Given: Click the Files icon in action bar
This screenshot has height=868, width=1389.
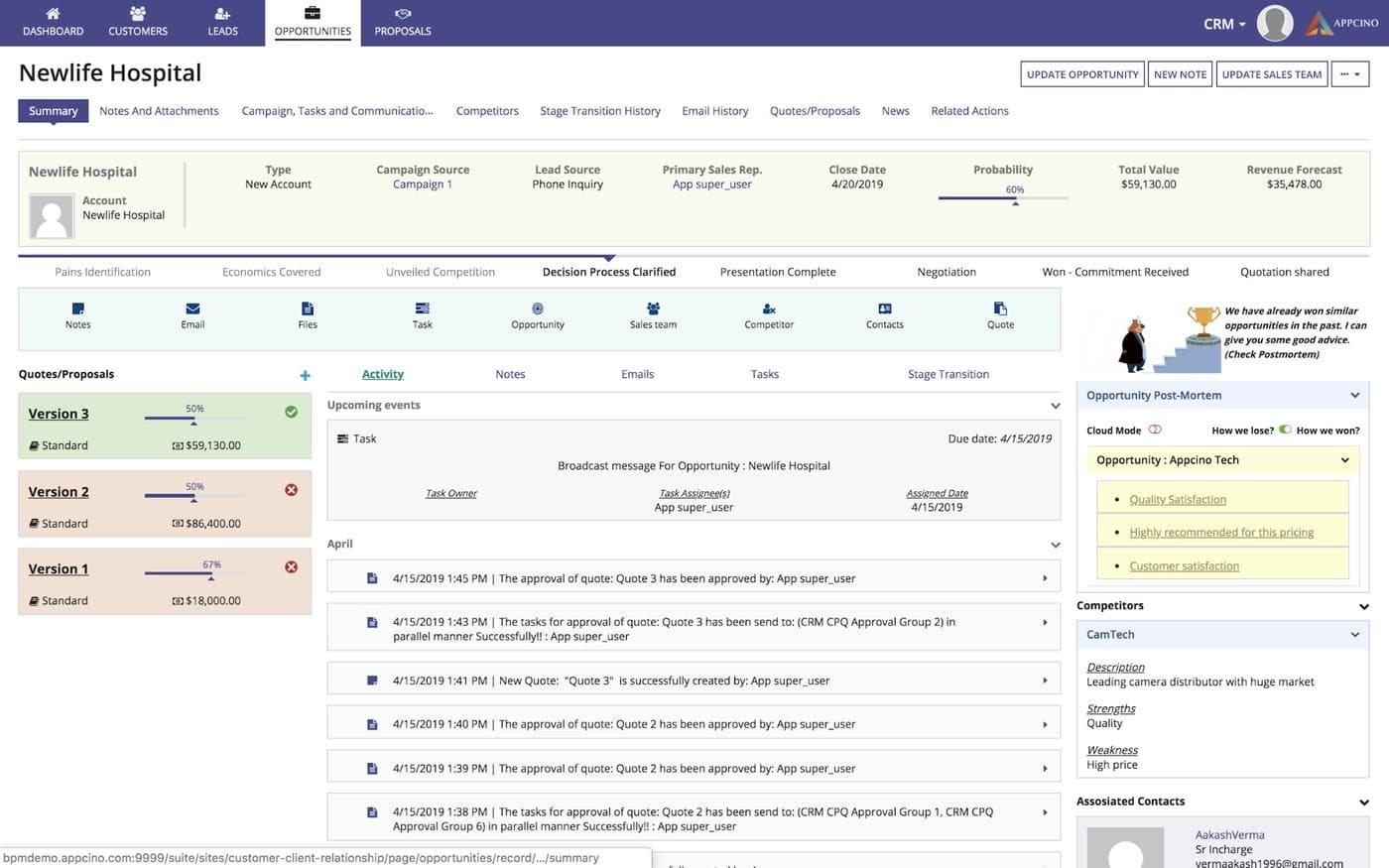Looking at the screenshot, I should (308, 310).
